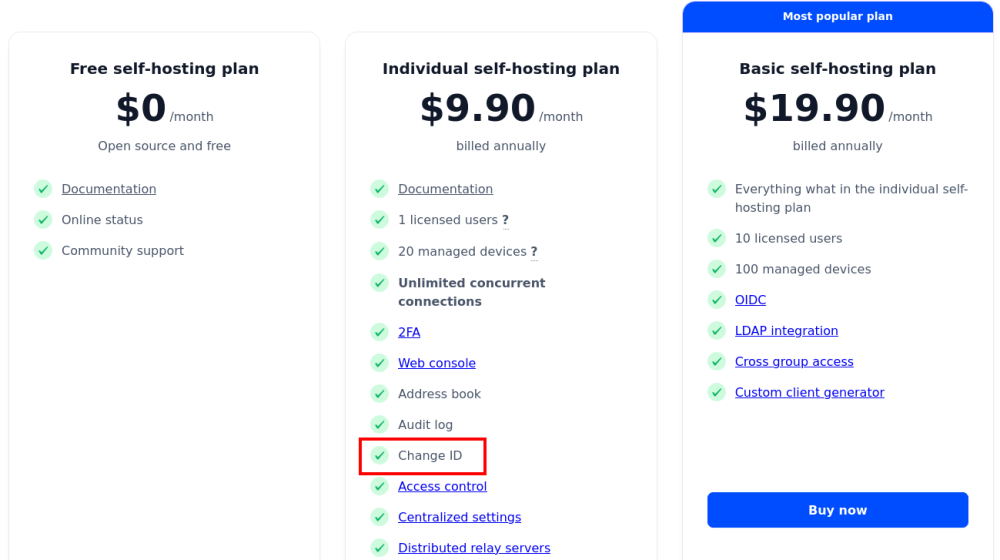The image size is (1000, 560).
Task: Open the Documentation link in Individual plan
Action: pos(445,189)
